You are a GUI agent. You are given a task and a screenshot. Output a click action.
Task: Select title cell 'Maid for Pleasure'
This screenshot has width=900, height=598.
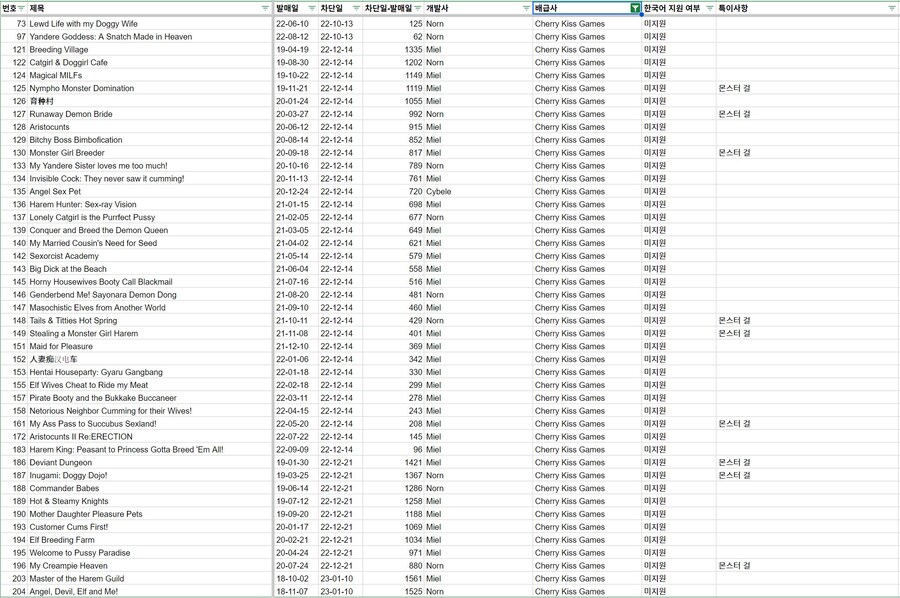[x=61, y=346]
